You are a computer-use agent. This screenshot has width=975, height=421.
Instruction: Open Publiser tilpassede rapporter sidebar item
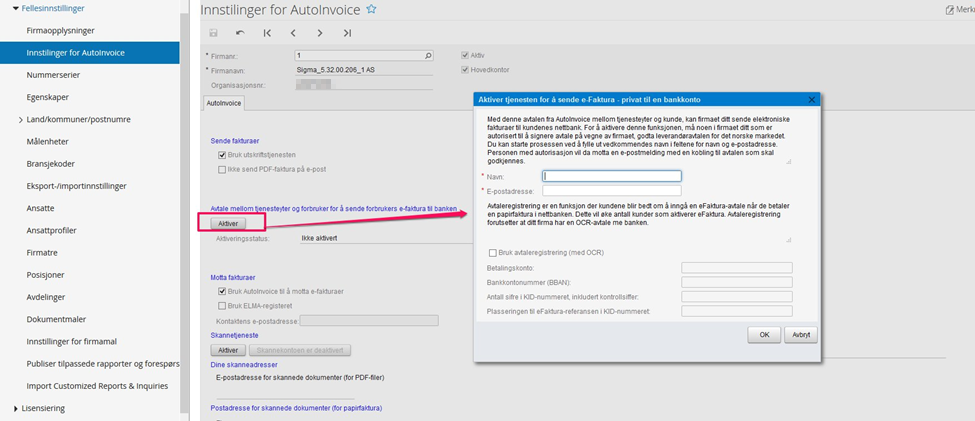[103, 364]
